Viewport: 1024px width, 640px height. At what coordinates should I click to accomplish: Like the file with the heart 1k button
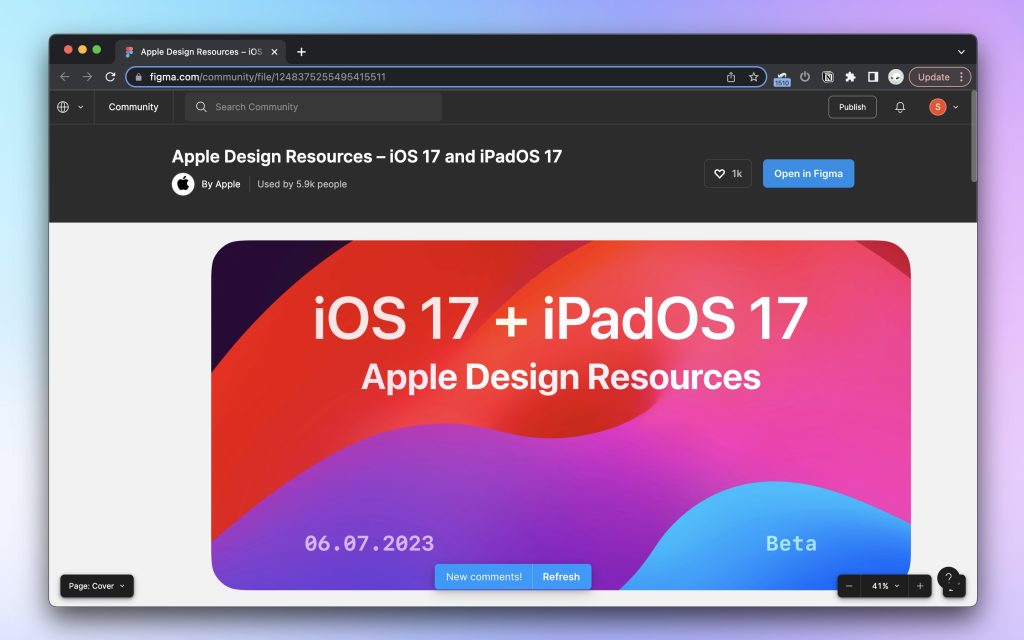point(728,174)
